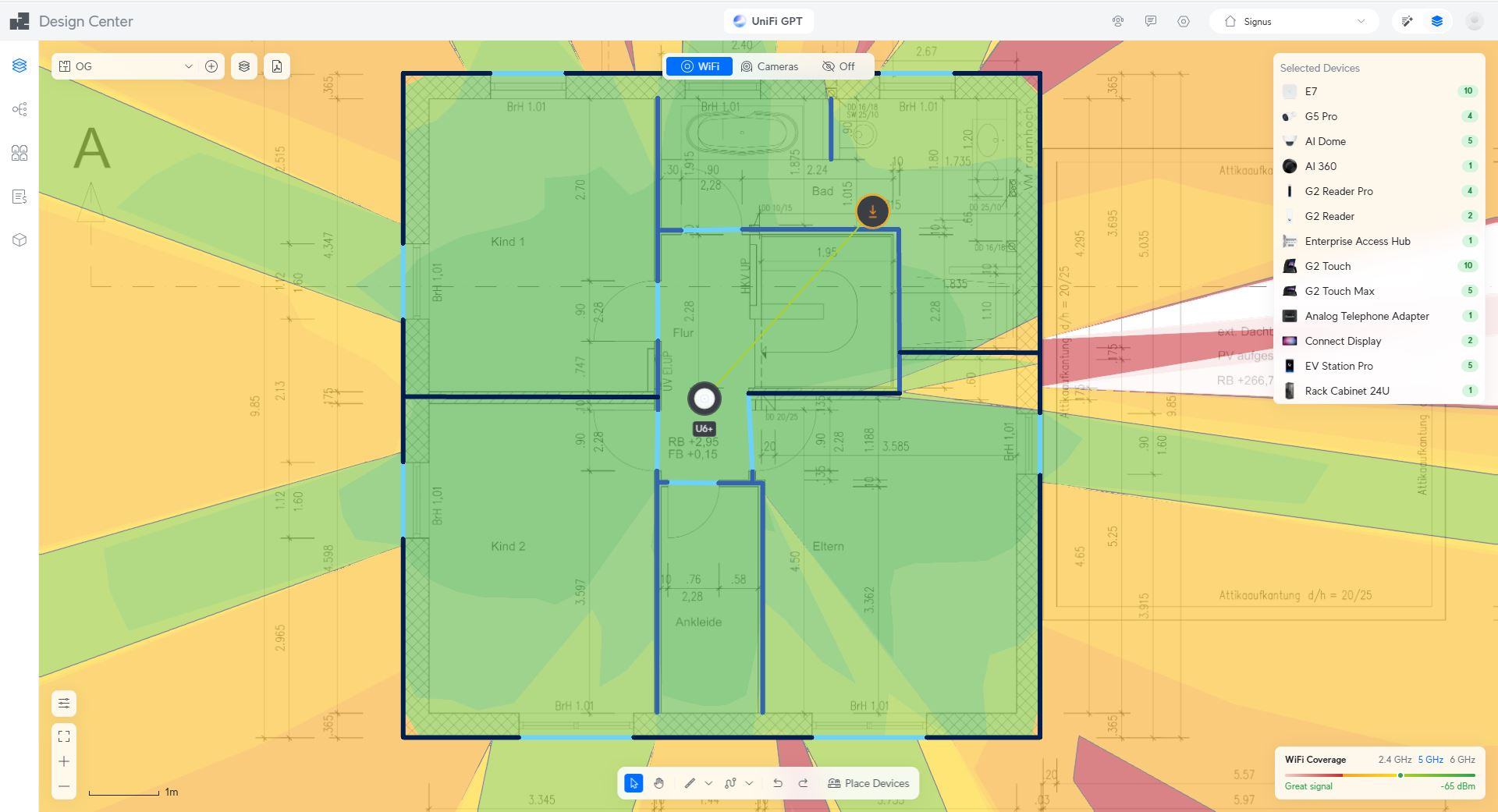The width and height of the screenshot is (1498, 812).
Task: Click EV Station Pro row
Action: [x=1379, y=366]
